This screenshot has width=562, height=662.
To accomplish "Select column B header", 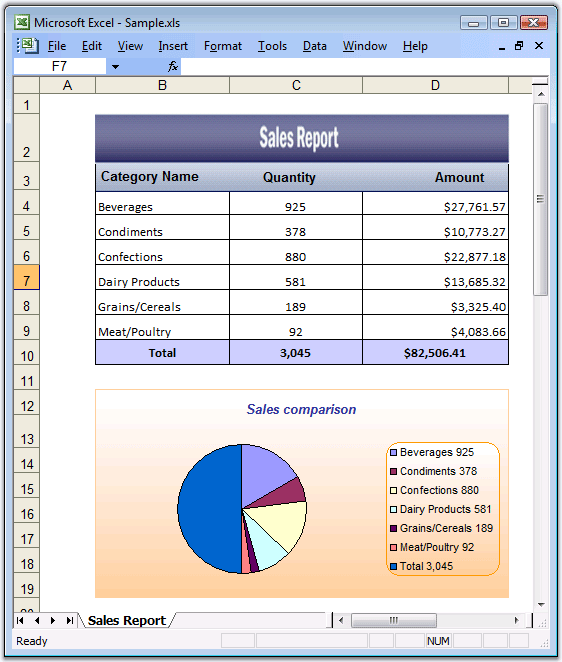I will click(x=163, y=85).
